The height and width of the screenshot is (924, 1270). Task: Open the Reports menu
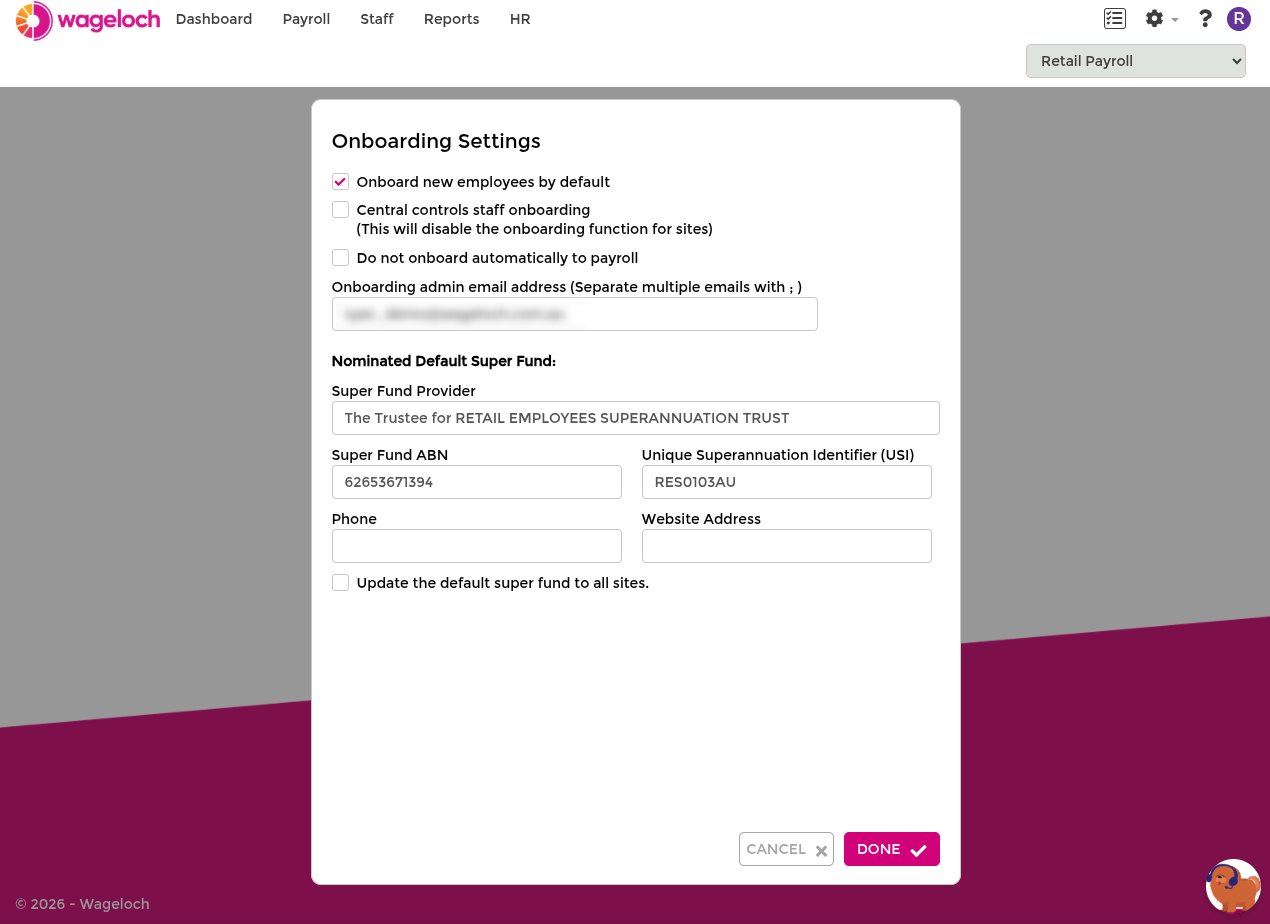point(451,19)
